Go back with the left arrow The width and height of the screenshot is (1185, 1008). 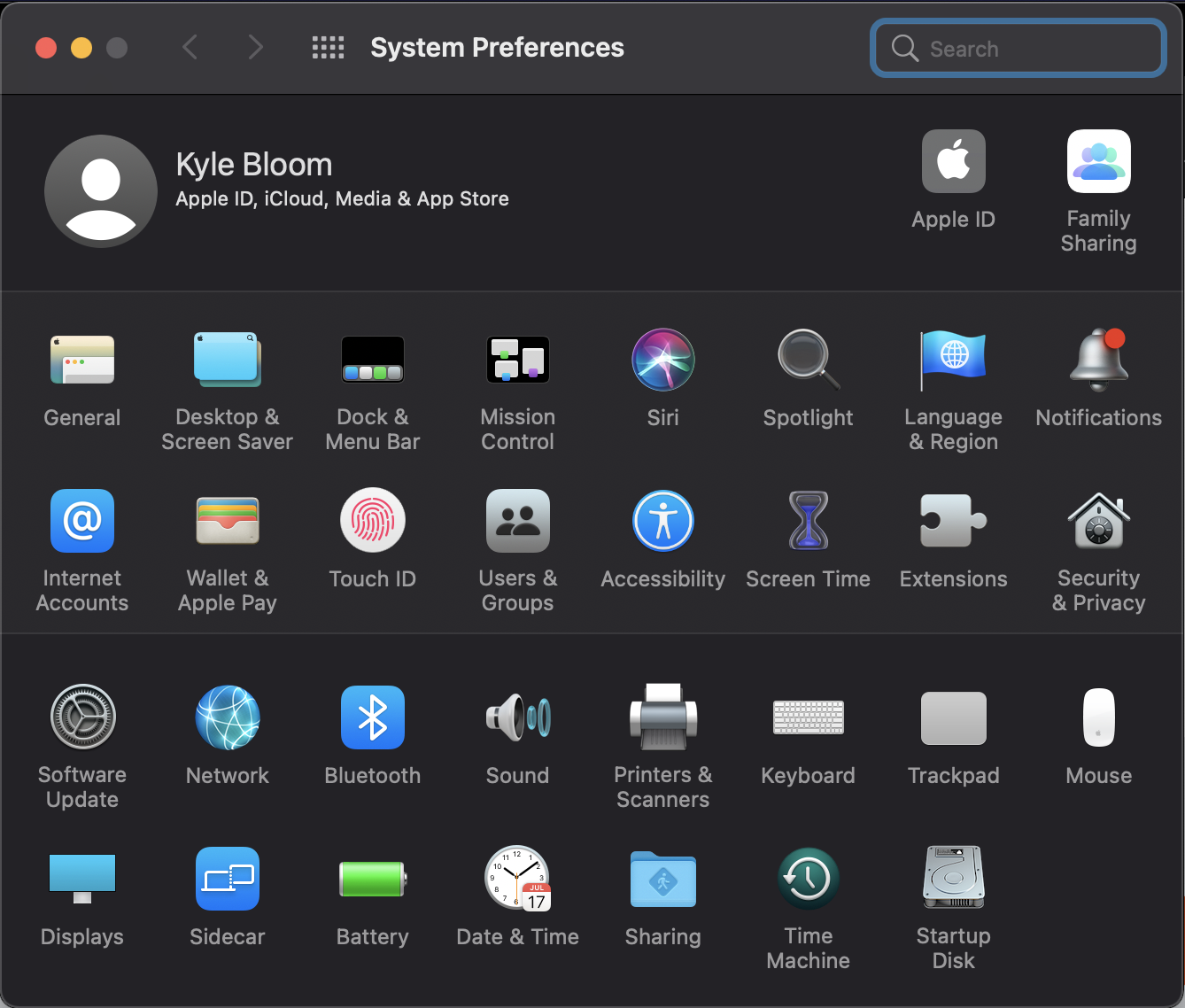[x=190, y=47]
